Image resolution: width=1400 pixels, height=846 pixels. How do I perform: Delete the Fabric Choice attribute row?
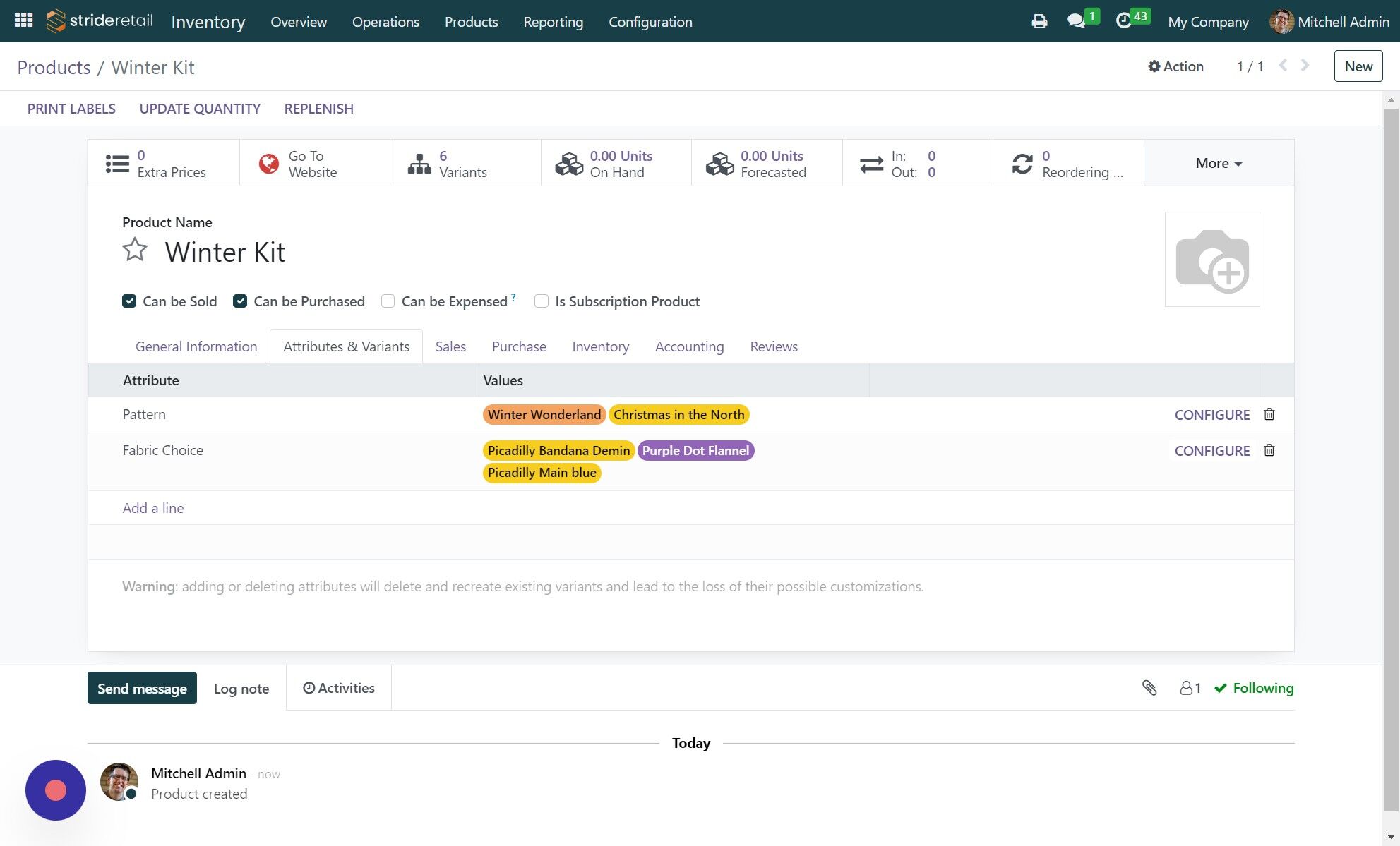coord(1269,450)
